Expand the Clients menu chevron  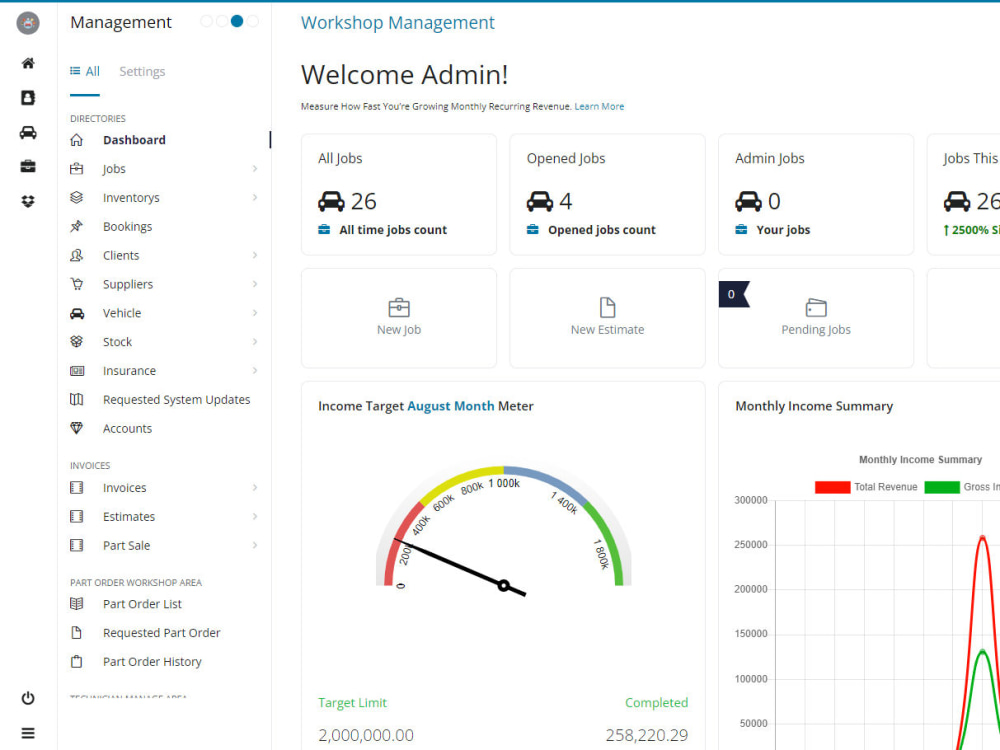click(x=254, y=255)
